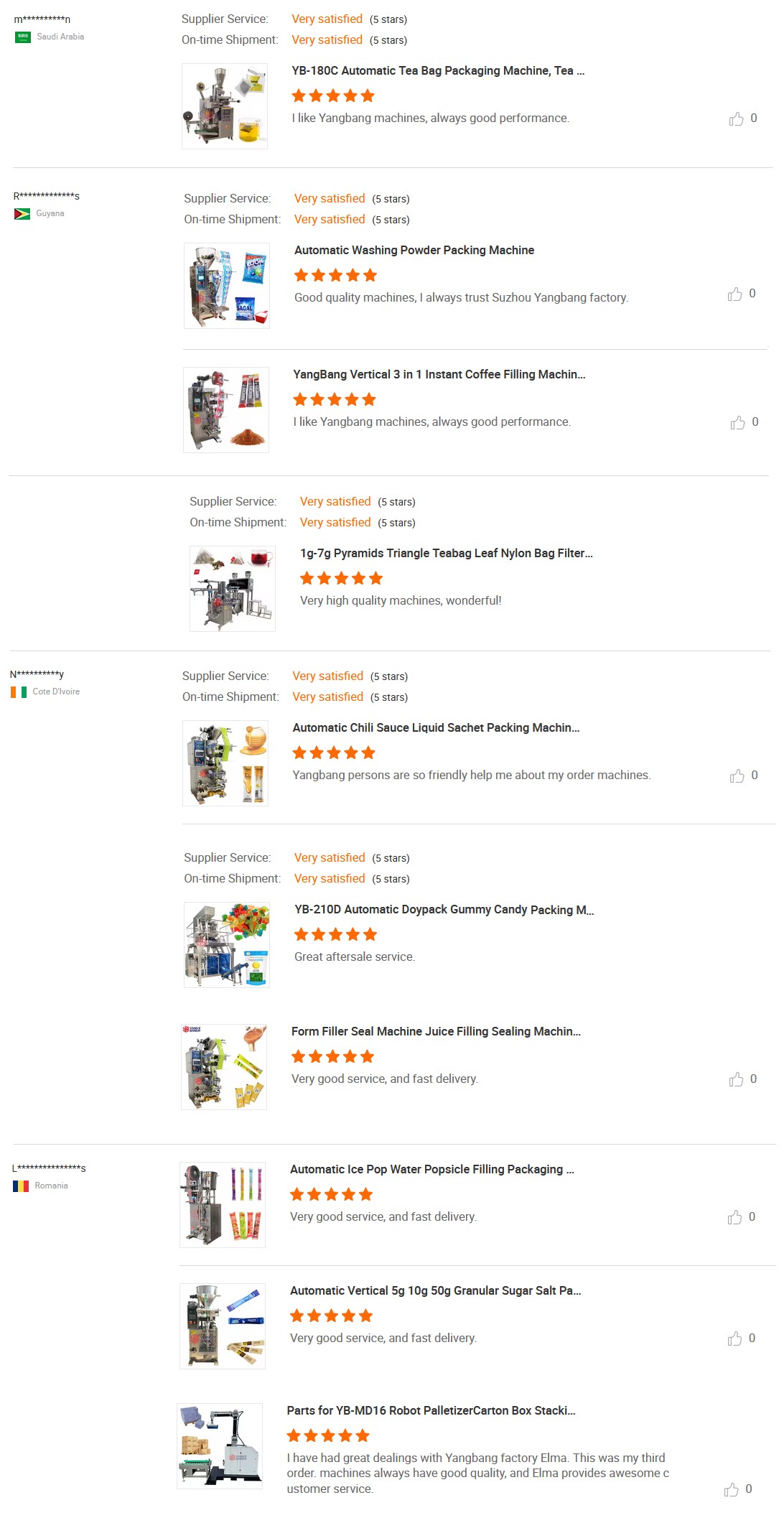Open YB-180C Automatic Tea Bag Packaging Machine link
The image size is (784, 1513).
(x=438, y=70)
